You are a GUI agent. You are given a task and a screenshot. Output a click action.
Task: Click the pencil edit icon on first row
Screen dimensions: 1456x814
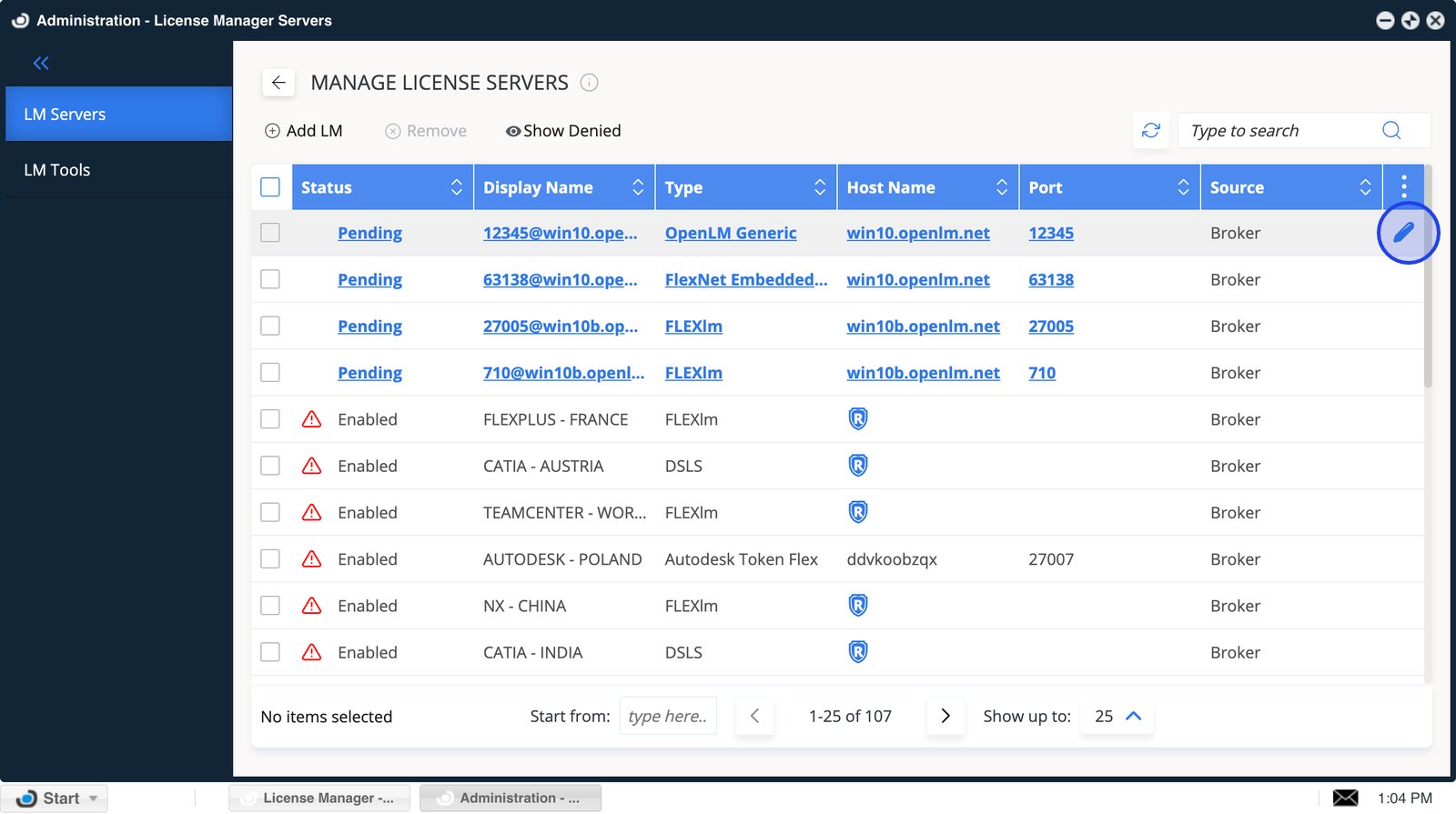1406,233
